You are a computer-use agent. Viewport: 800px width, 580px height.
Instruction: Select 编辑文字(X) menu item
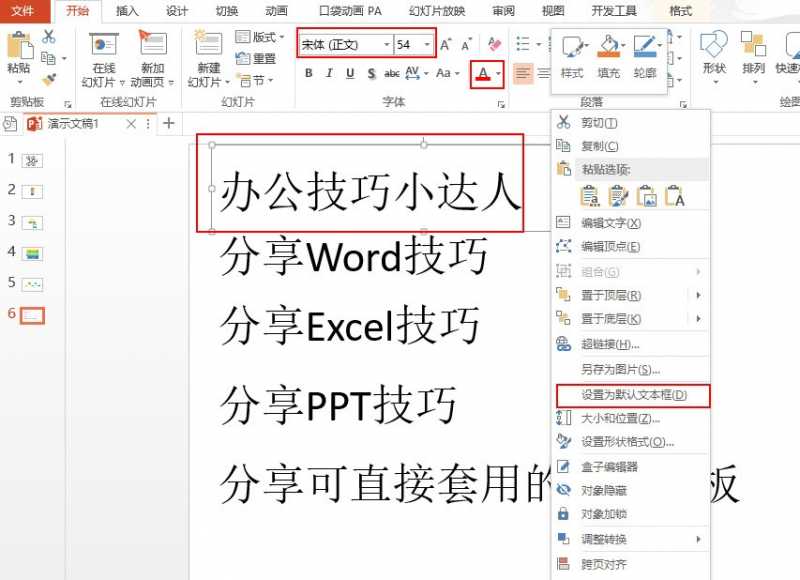(x=631, y=223)
